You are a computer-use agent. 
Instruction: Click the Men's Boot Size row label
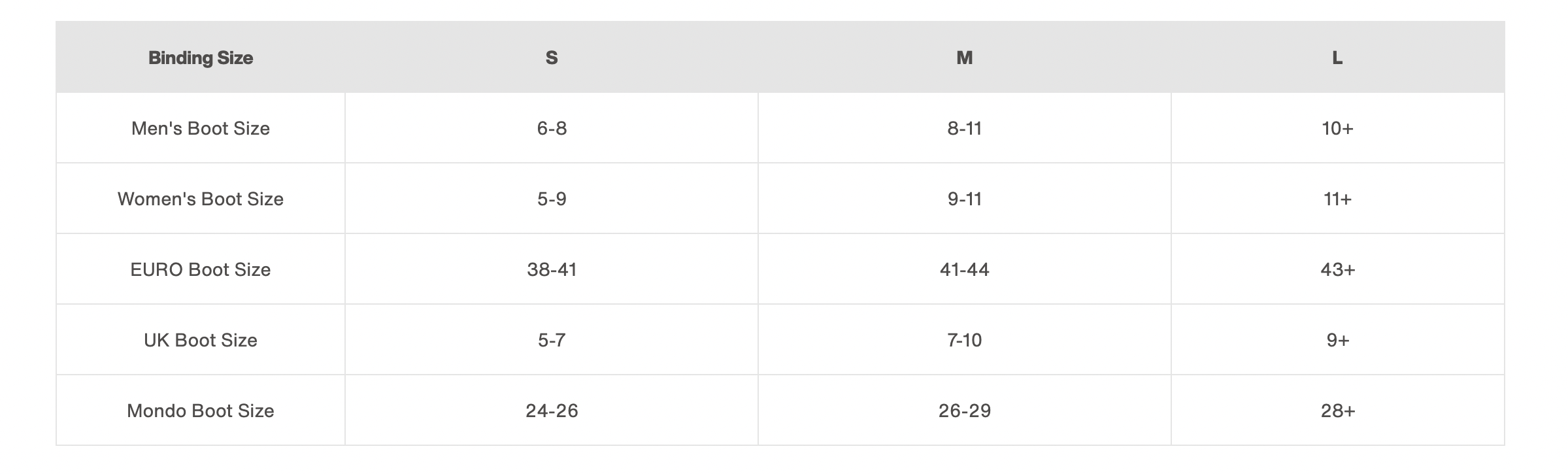pos(201,128)
